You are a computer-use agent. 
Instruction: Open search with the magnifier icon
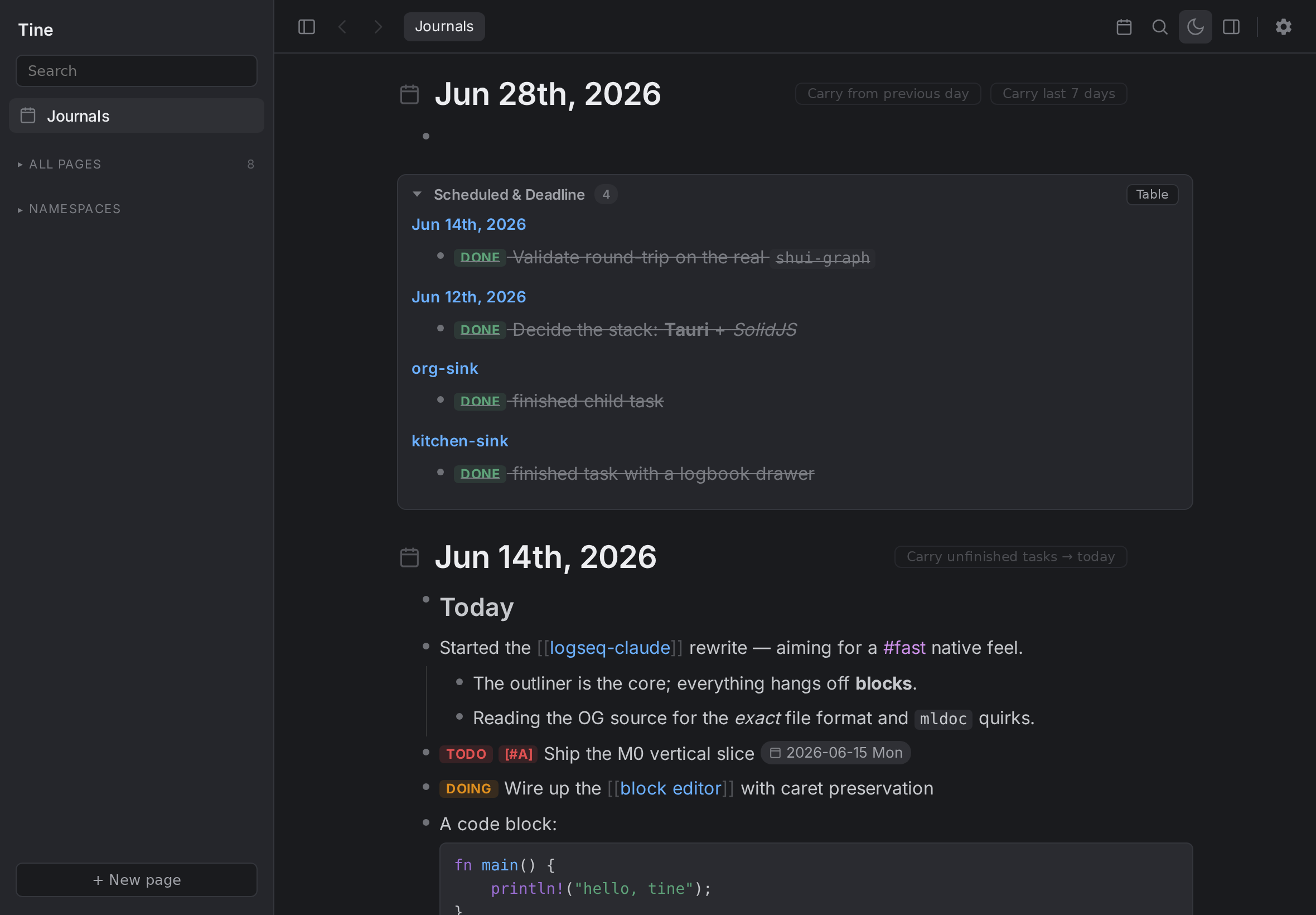(1160, 26)
